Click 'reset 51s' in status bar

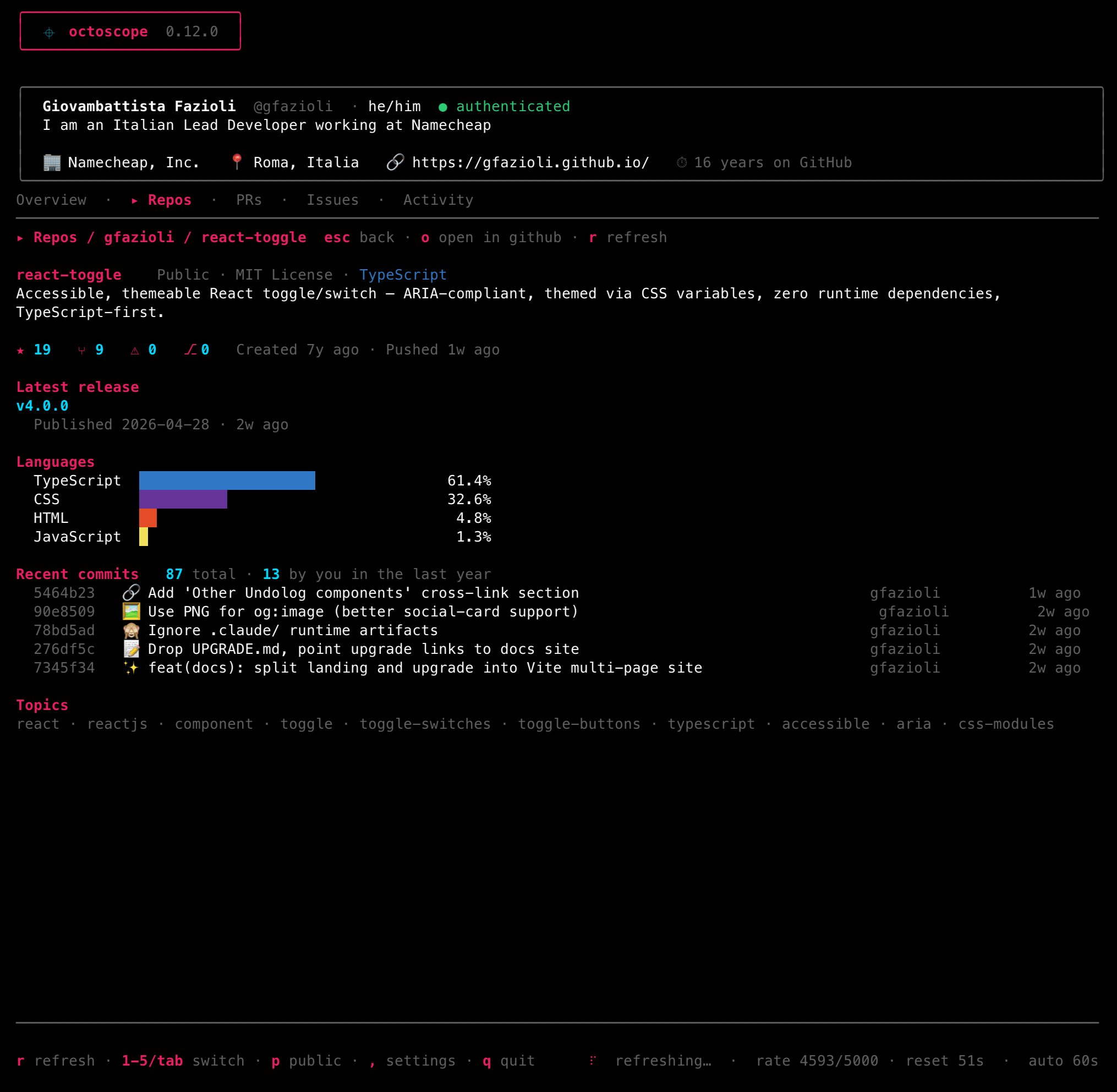coord(944,1061)
